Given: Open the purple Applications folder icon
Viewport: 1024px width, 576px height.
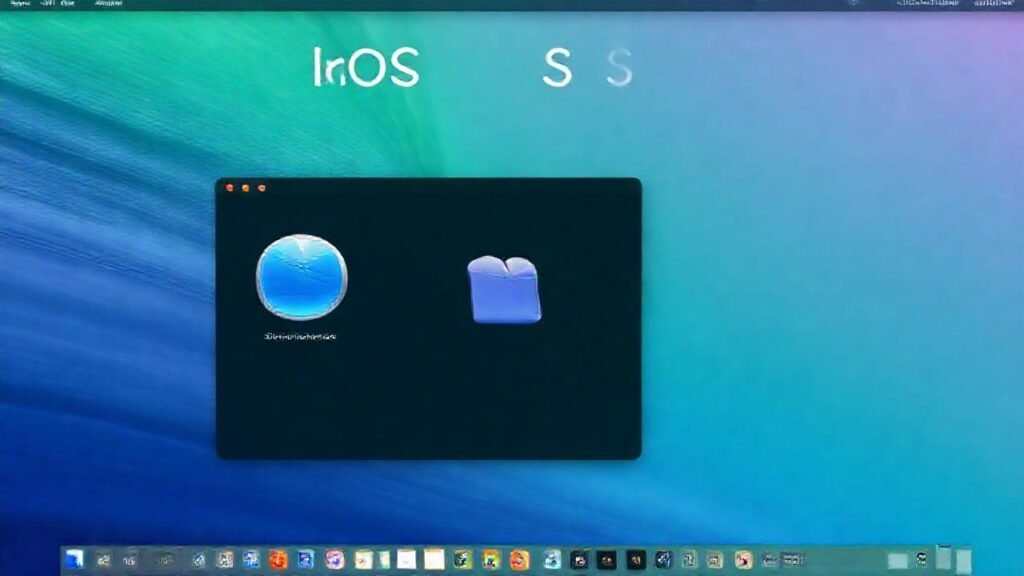Looking at the screenshot, I should [504, 290].
